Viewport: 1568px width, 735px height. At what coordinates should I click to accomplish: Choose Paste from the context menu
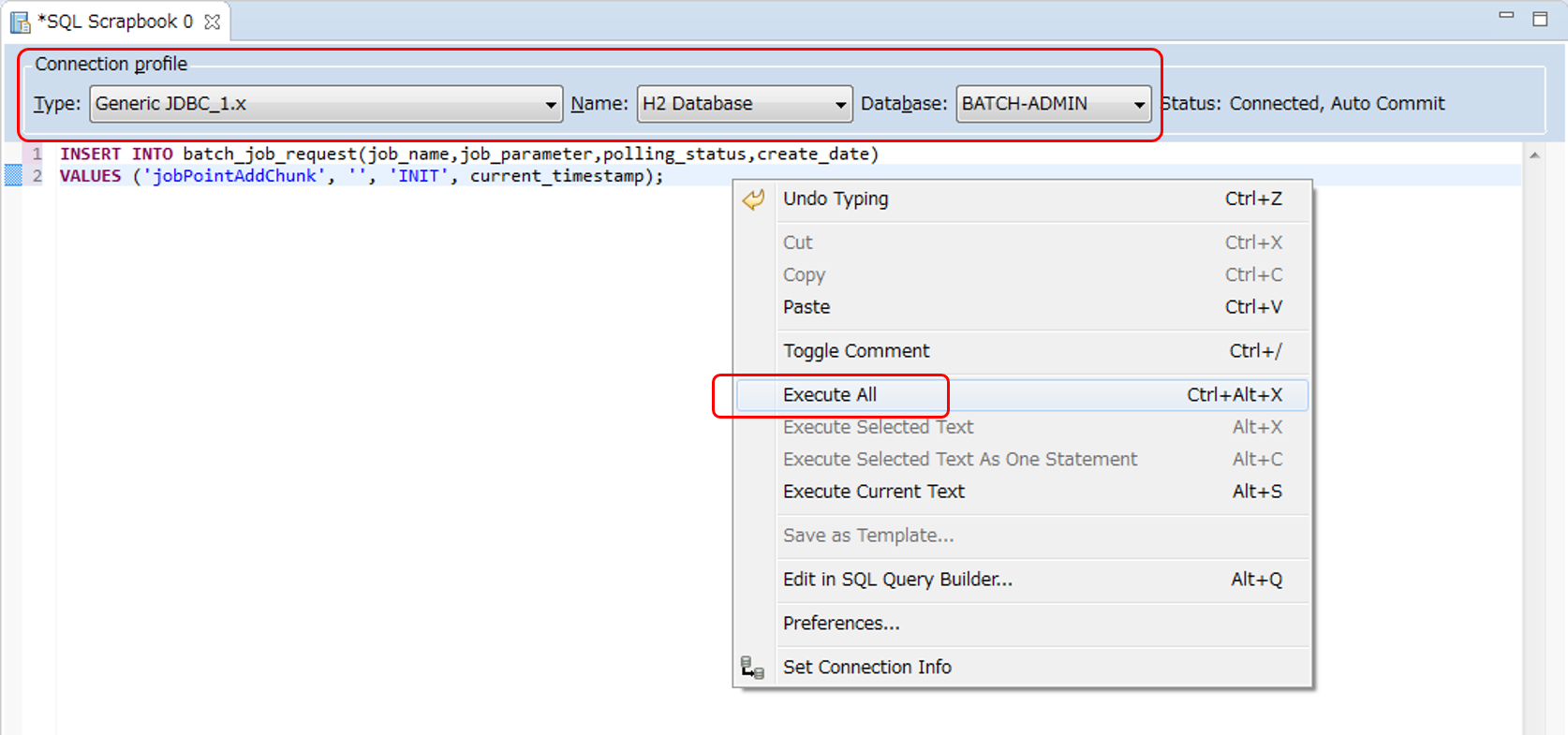[1022, 307]
